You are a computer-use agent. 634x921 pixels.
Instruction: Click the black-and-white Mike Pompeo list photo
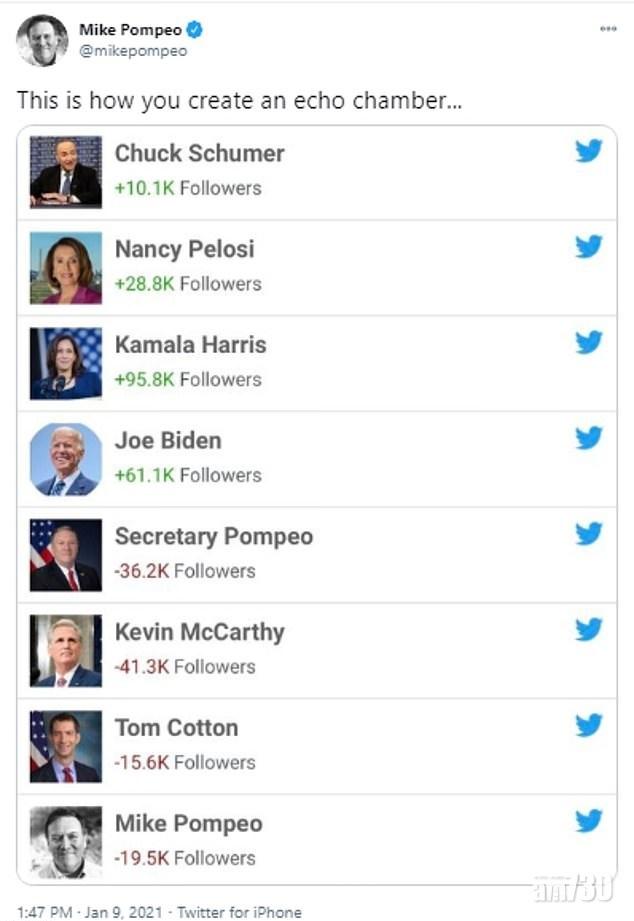tap(66, 842)
